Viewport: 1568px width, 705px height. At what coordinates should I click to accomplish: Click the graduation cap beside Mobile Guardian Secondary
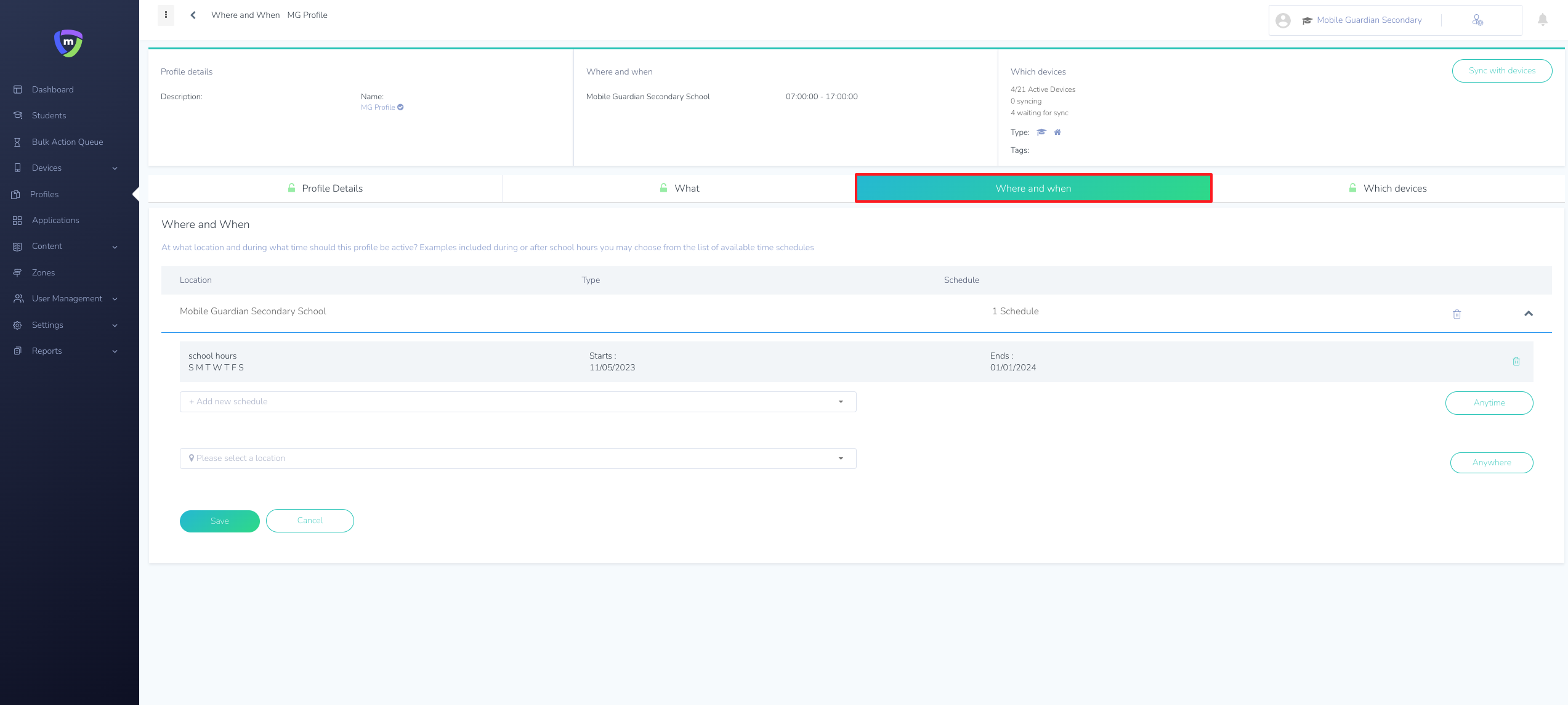pos(1307,20)
